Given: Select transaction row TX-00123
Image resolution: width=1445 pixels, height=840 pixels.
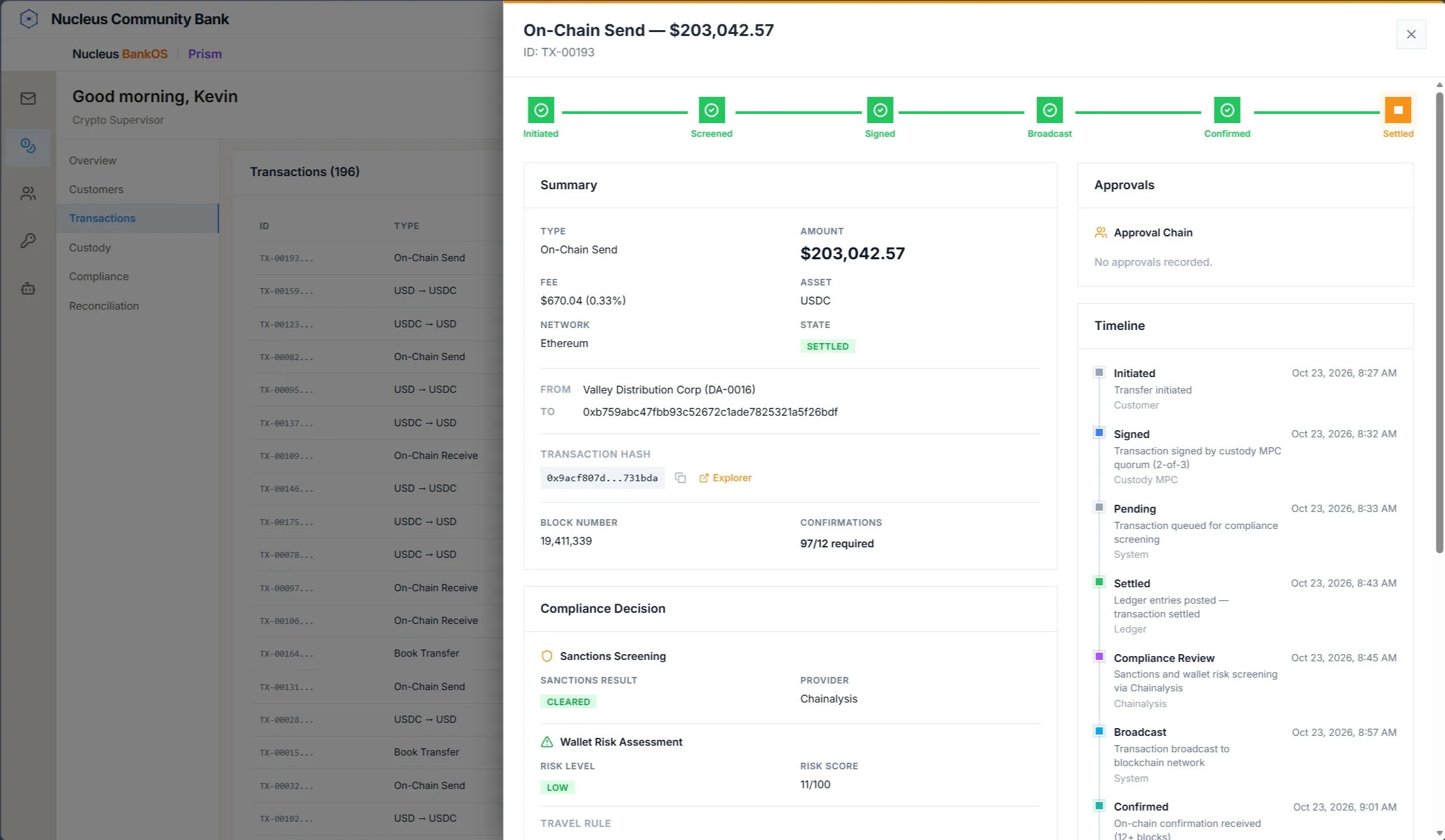Looking at the screenshot, I should tap(376, 324).
